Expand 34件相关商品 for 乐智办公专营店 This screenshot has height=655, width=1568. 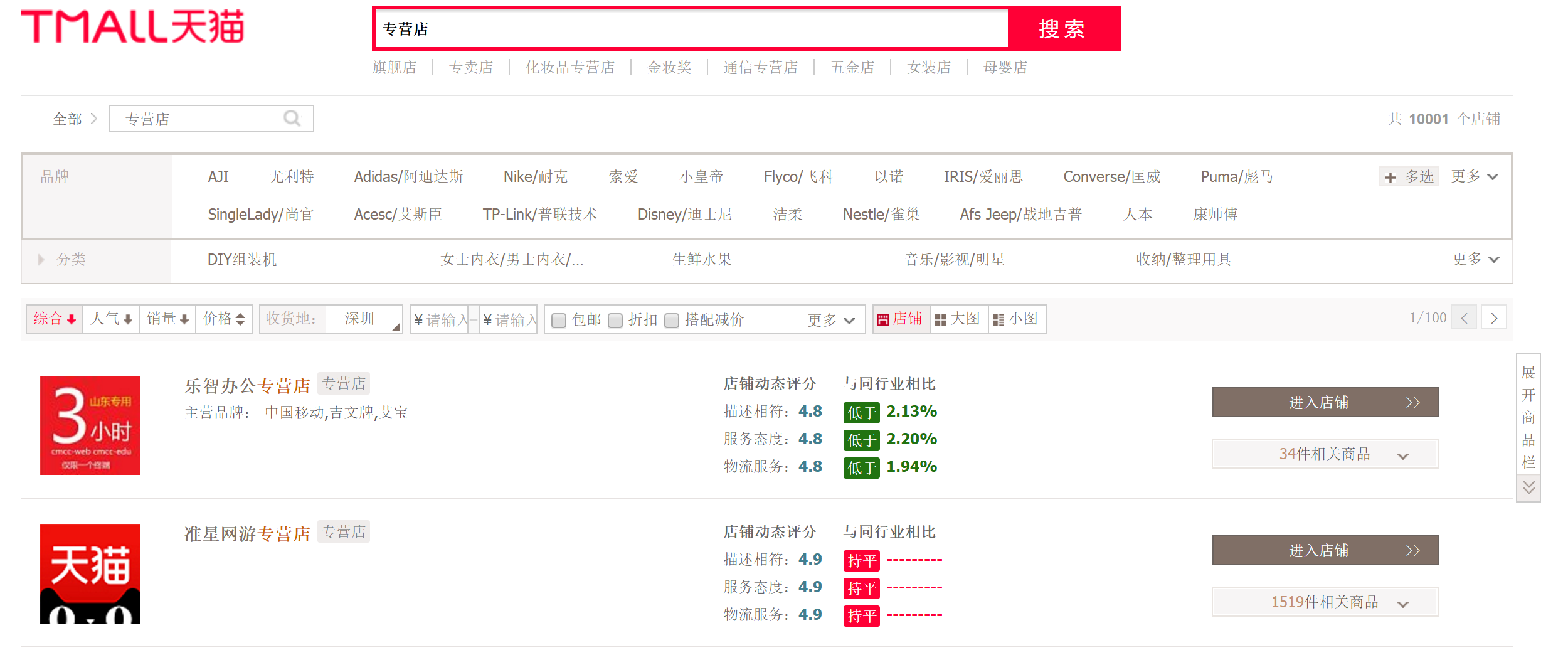[x=1325, y=454]
